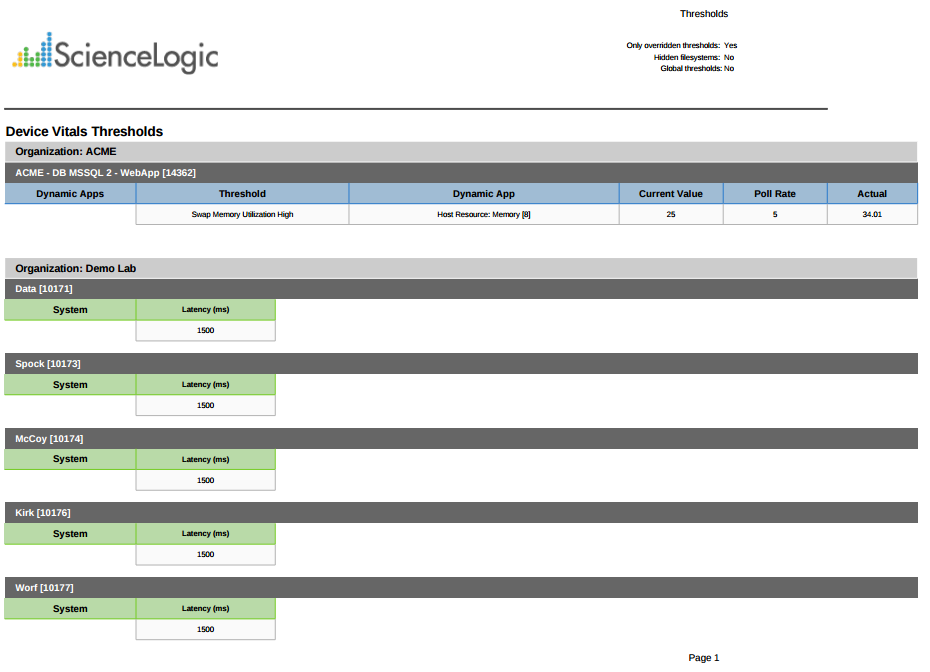The image size is (930, 672).
Task: Select the McCoy [10174] device header
Action: (49, 439)
